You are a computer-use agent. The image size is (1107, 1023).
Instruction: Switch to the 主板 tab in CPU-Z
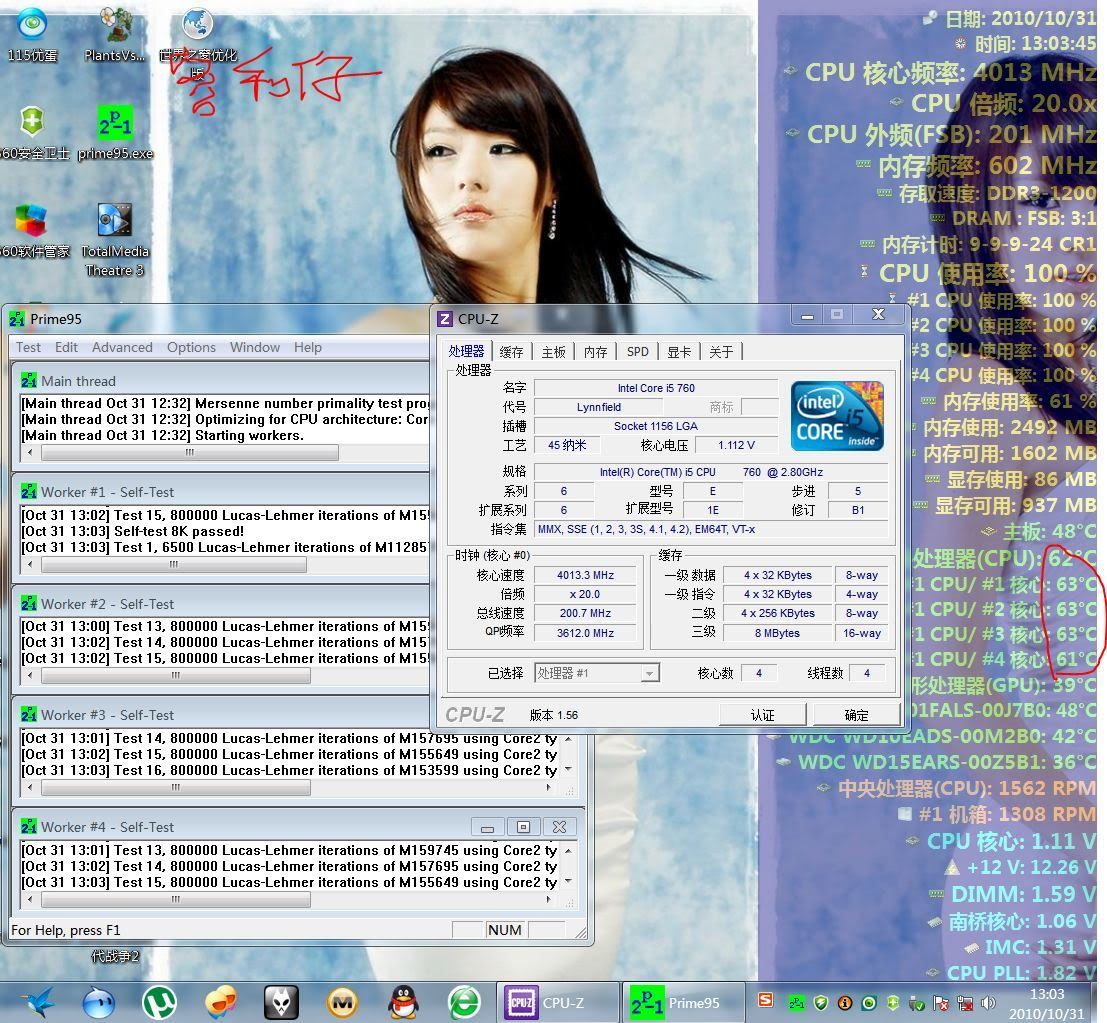pos(553,351)
